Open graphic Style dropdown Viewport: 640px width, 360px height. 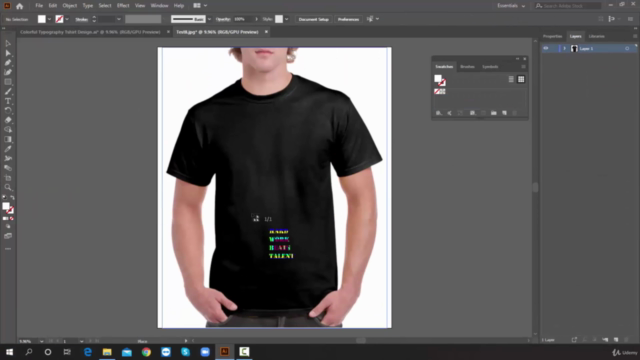[287, 19]
